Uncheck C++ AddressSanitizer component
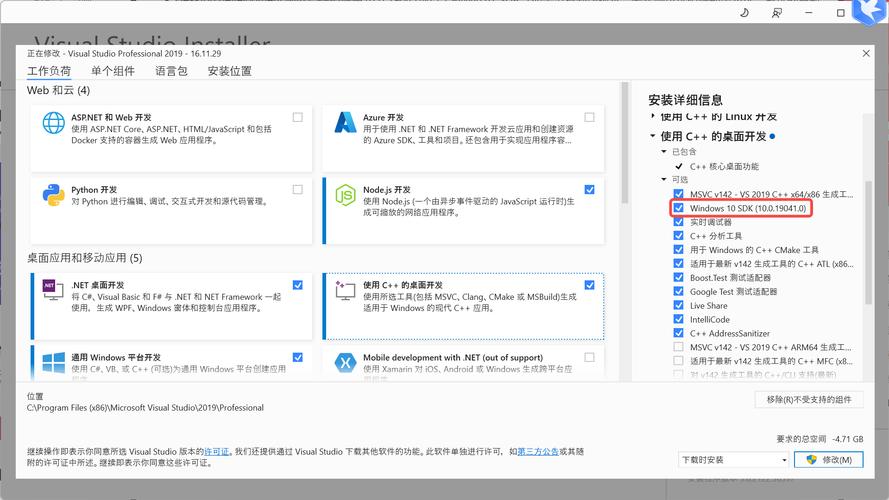This screenshot has height=500, width=889. tap(678, 333)
